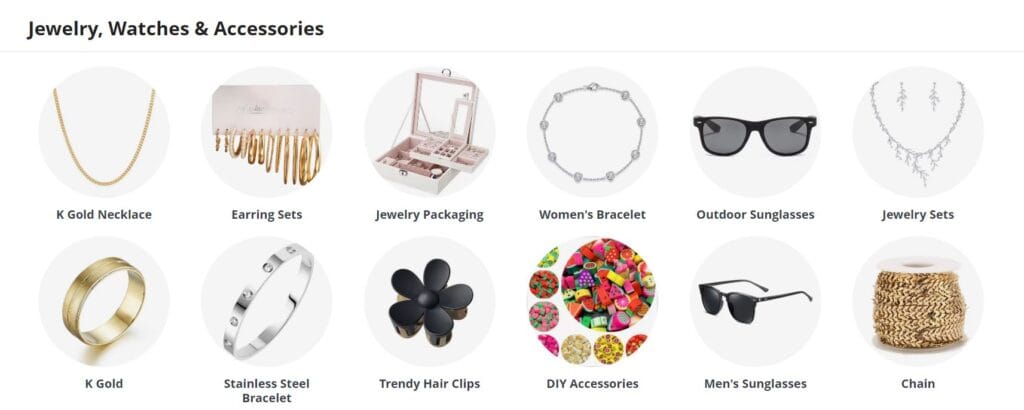This screenshot has width=1024, height=410.
Task: Open the K Gold Necklace category image
Action: pyautogui.click(x=104, y=131)
